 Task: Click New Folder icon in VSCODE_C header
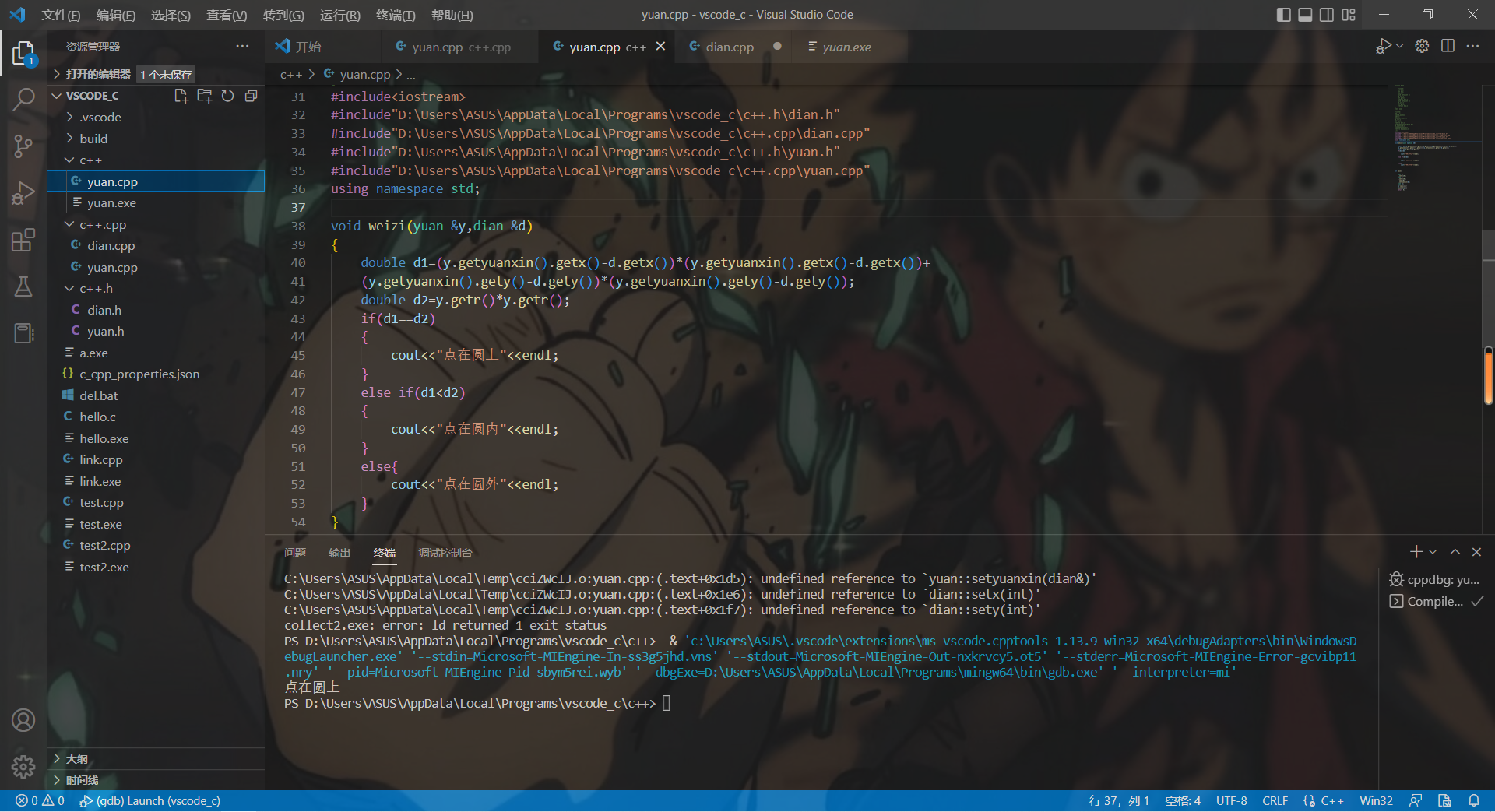pyautogui.click(x=205, y=96)
